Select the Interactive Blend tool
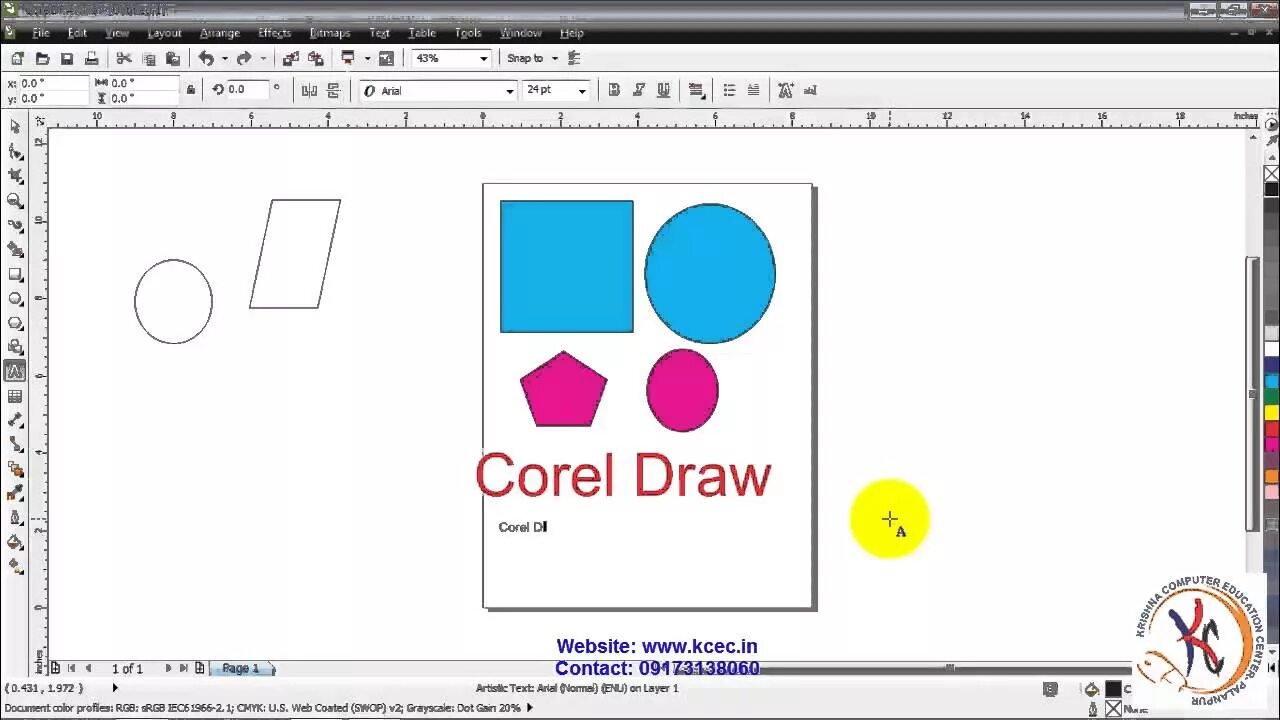 point(15,469)
